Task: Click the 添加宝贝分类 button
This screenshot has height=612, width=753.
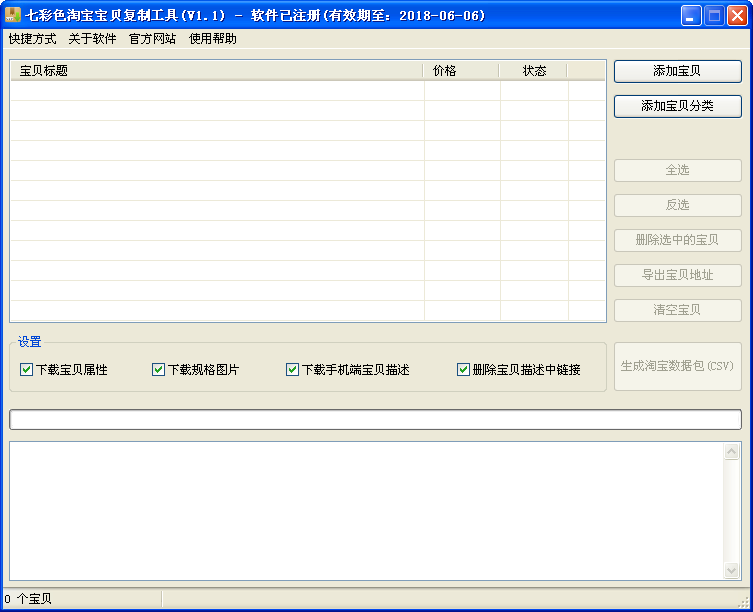Action: (x=678, y=106)
